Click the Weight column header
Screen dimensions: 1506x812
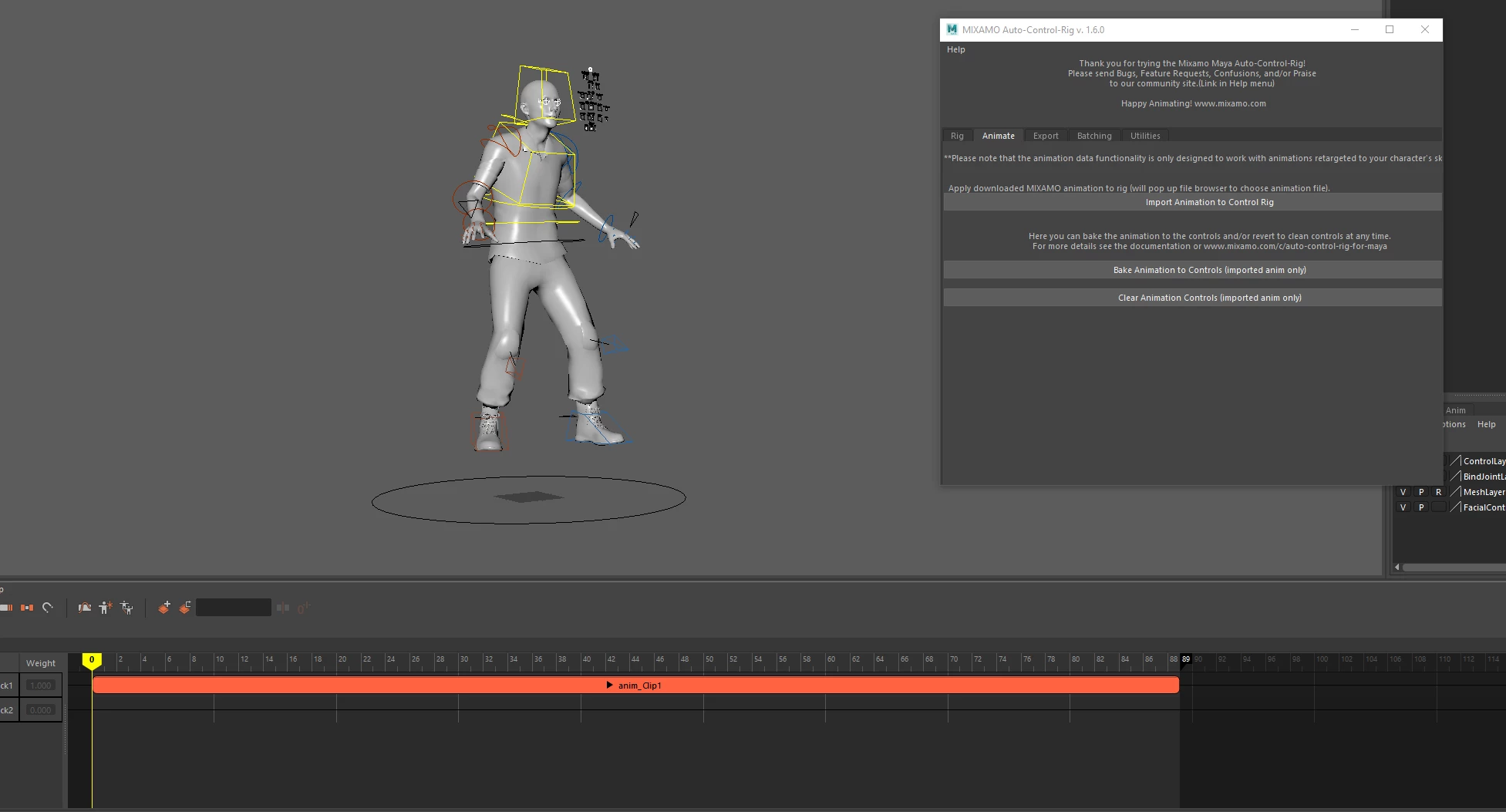pos(41,663)
